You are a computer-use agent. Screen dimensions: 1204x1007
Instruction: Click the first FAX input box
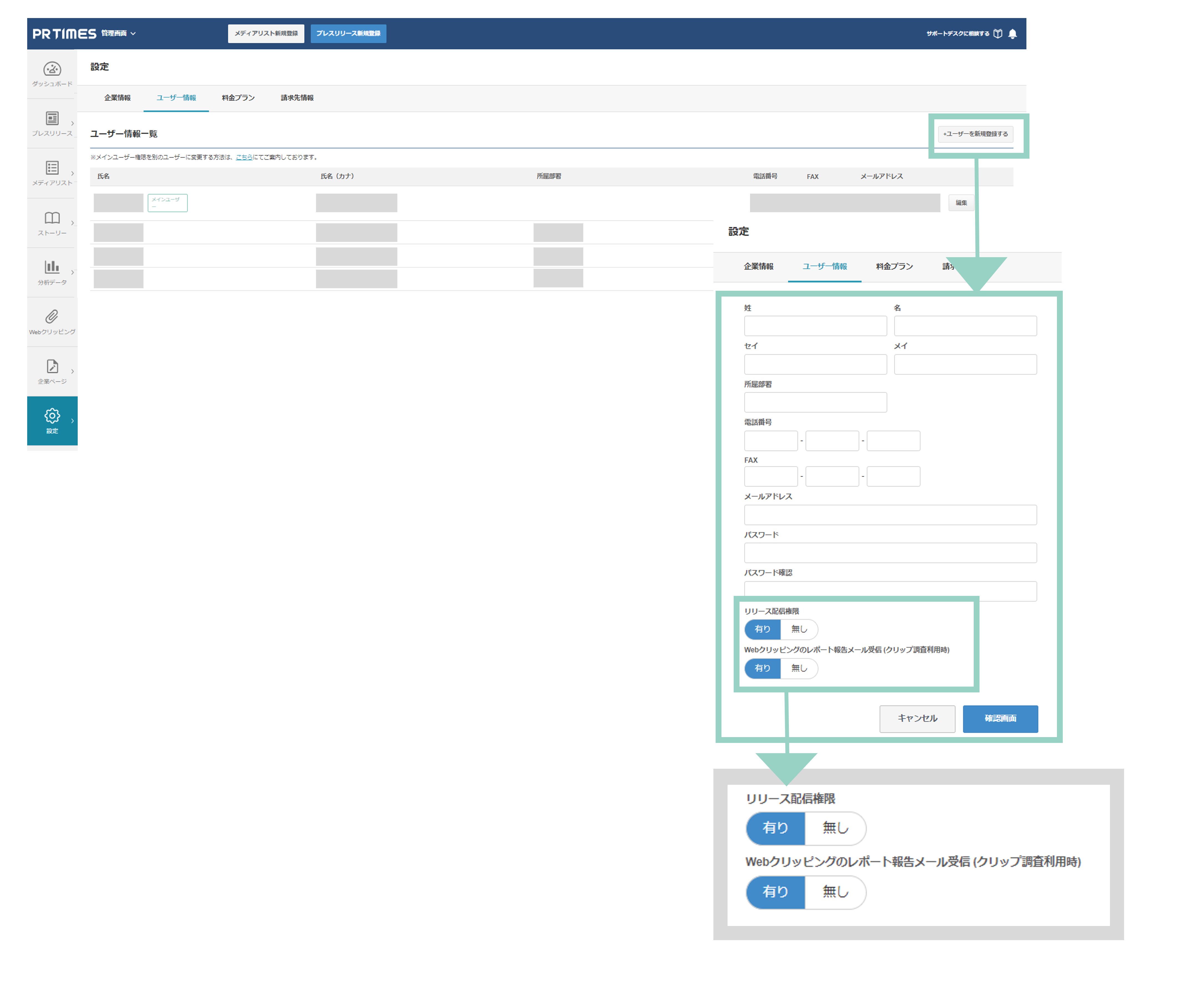771,477
